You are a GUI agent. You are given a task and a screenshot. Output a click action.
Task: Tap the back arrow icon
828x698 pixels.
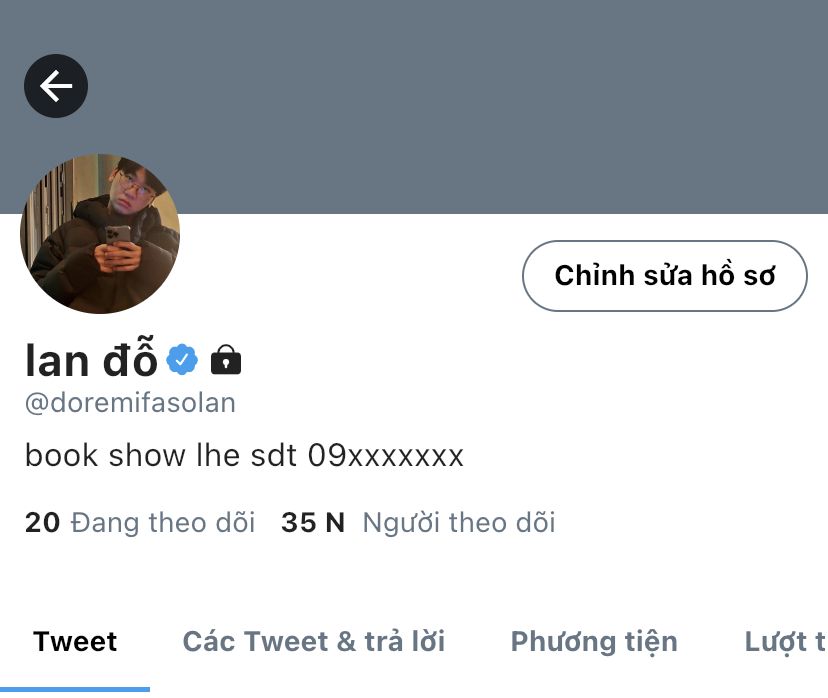coord(56,86)
